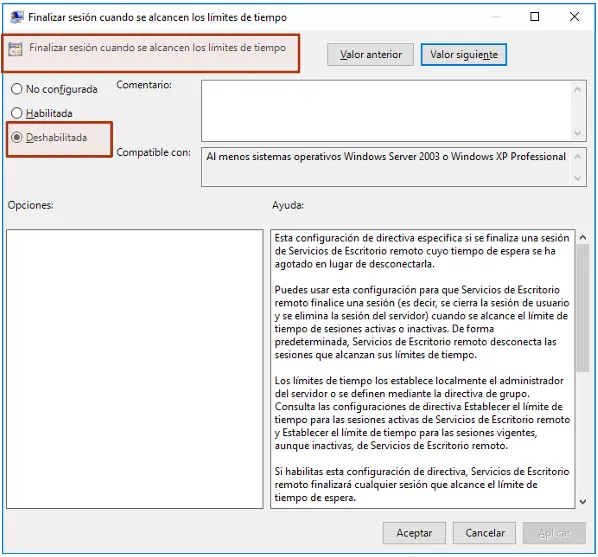Image resolution: width=598 pixels, height=557 pixels.
Task: Go to Valor siguiente setting
Action: pyautogui.click(x=464, y=55)
